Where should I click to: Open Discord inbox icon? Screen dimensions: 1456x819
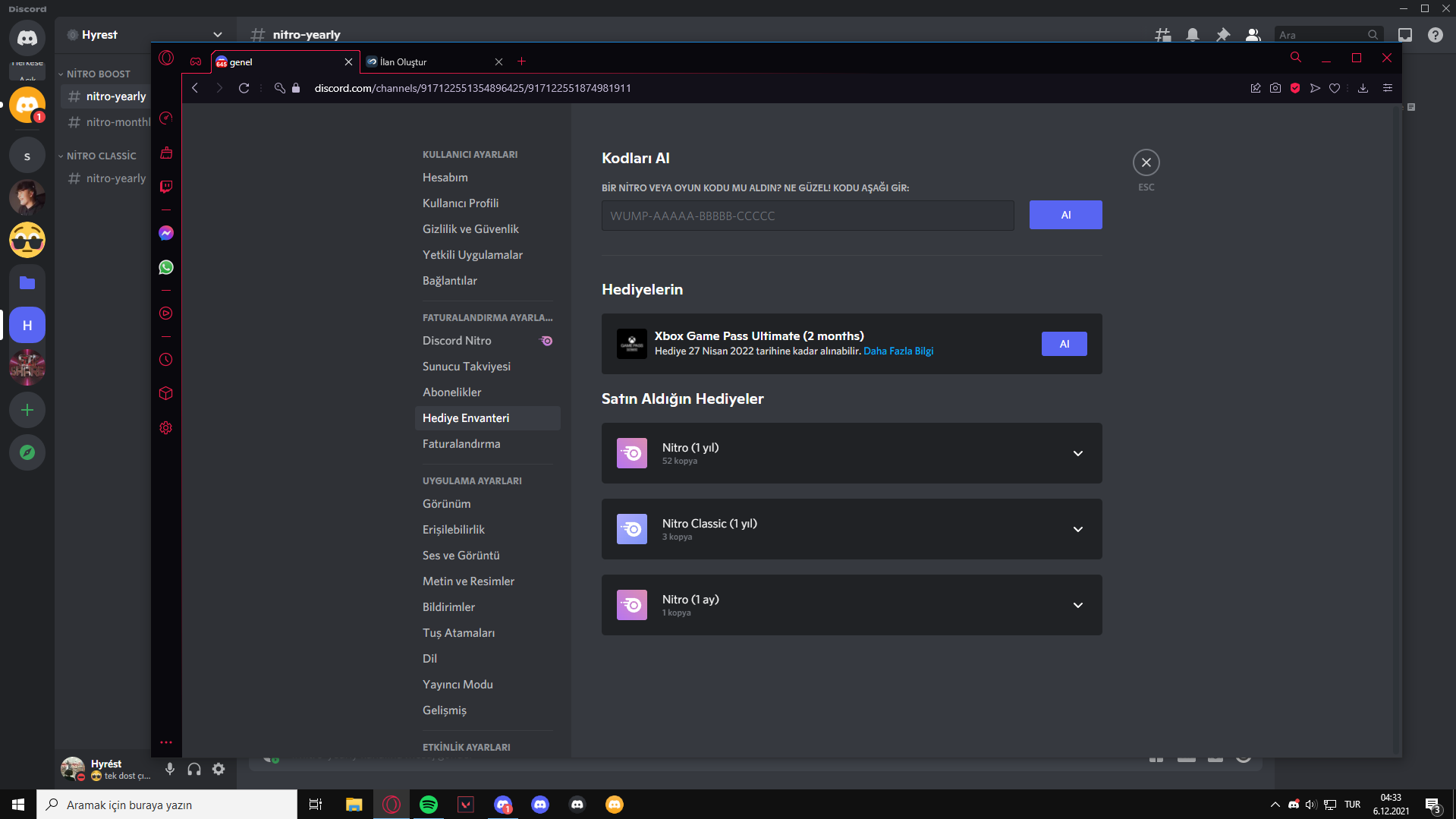point(1405,35)
